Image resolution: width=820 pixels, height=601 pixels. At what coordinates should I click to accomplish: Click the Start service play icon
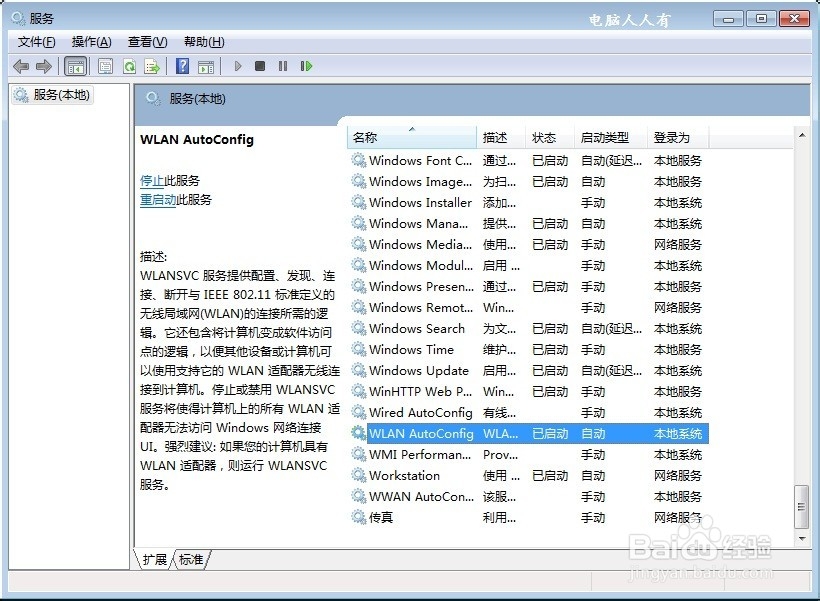[238, 66]
